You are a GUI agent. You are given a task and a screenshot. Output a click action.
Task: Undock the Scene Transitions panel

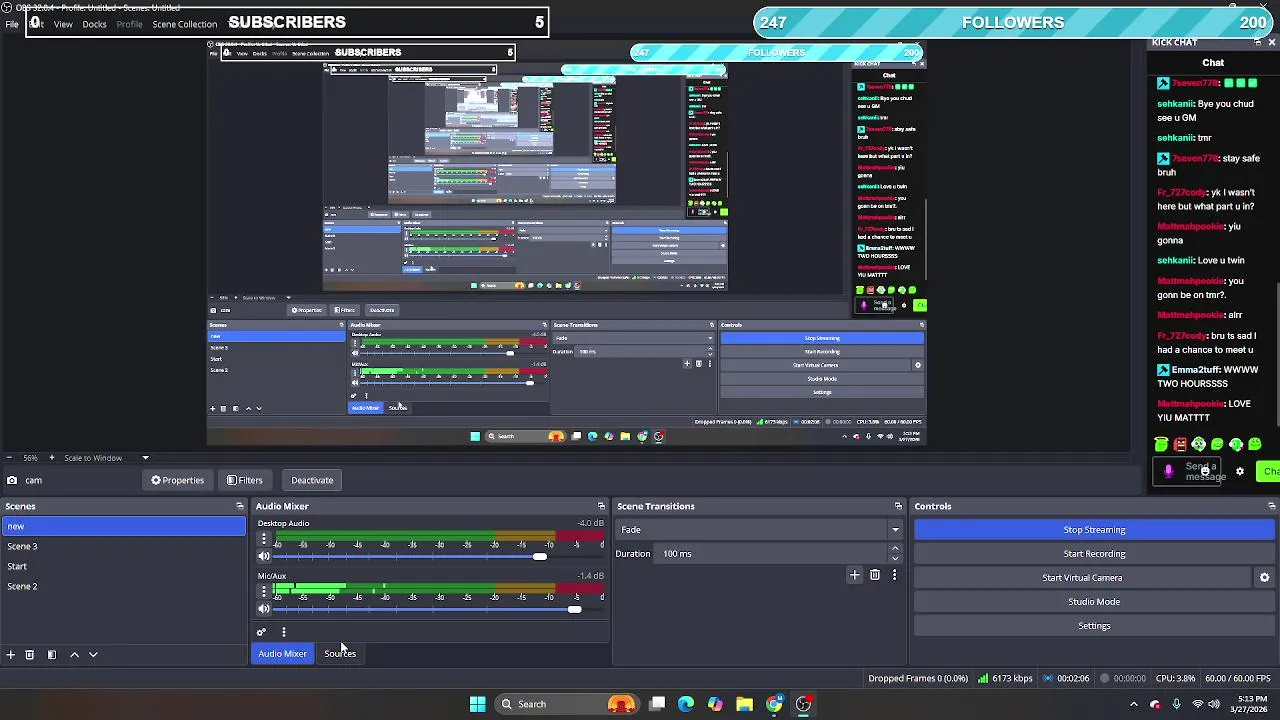pyautogui.click(x=898, y=506)
